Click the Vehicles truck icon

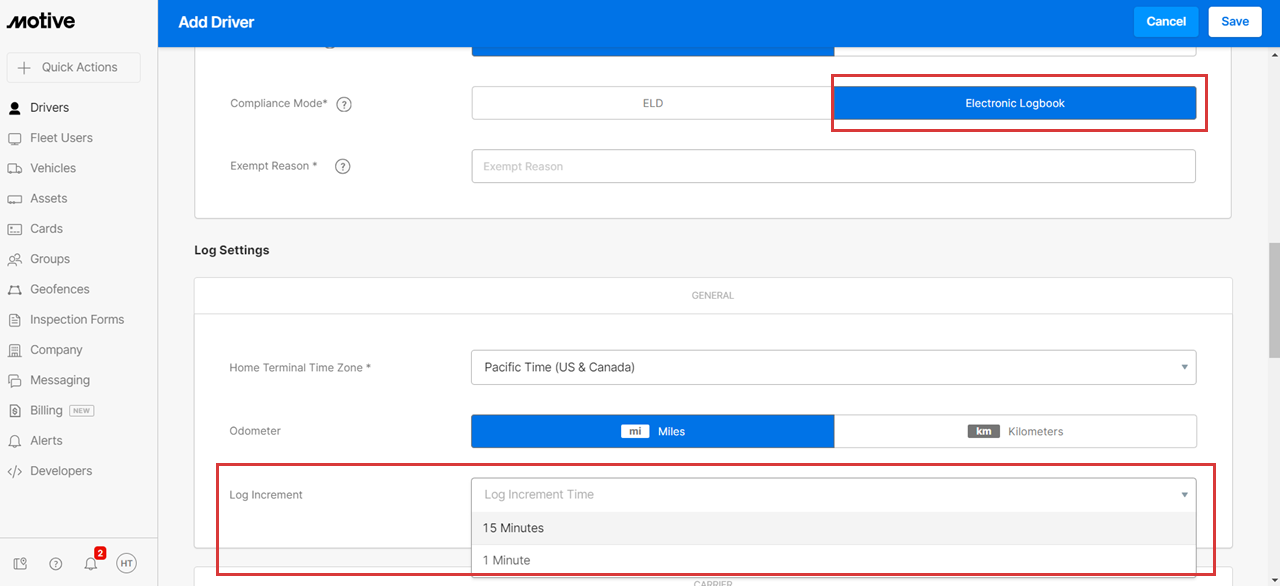[x=14, y=168]
